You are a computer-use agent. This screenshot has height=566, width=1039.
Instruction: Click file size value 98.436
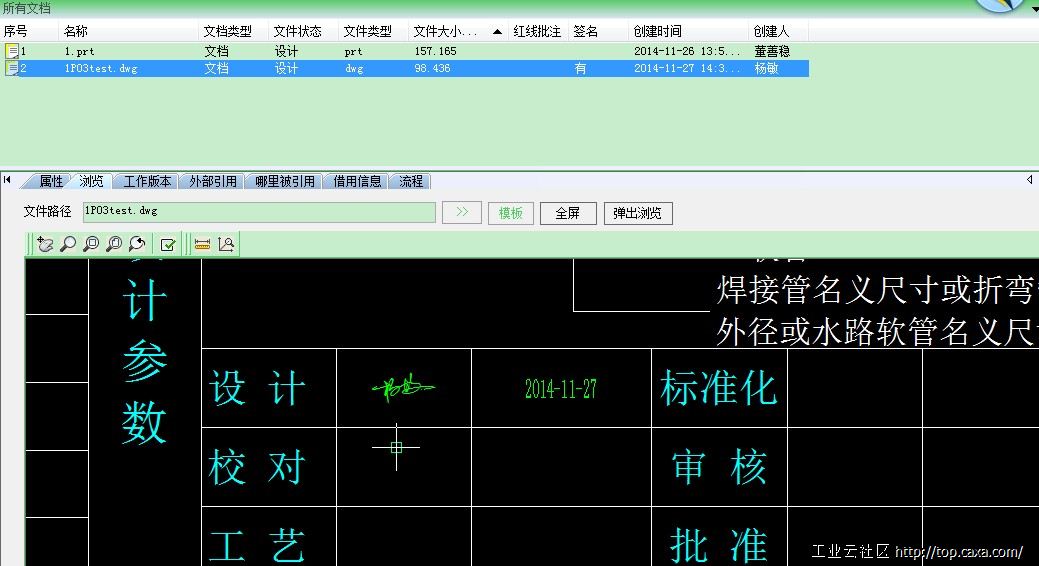[432, 68]
